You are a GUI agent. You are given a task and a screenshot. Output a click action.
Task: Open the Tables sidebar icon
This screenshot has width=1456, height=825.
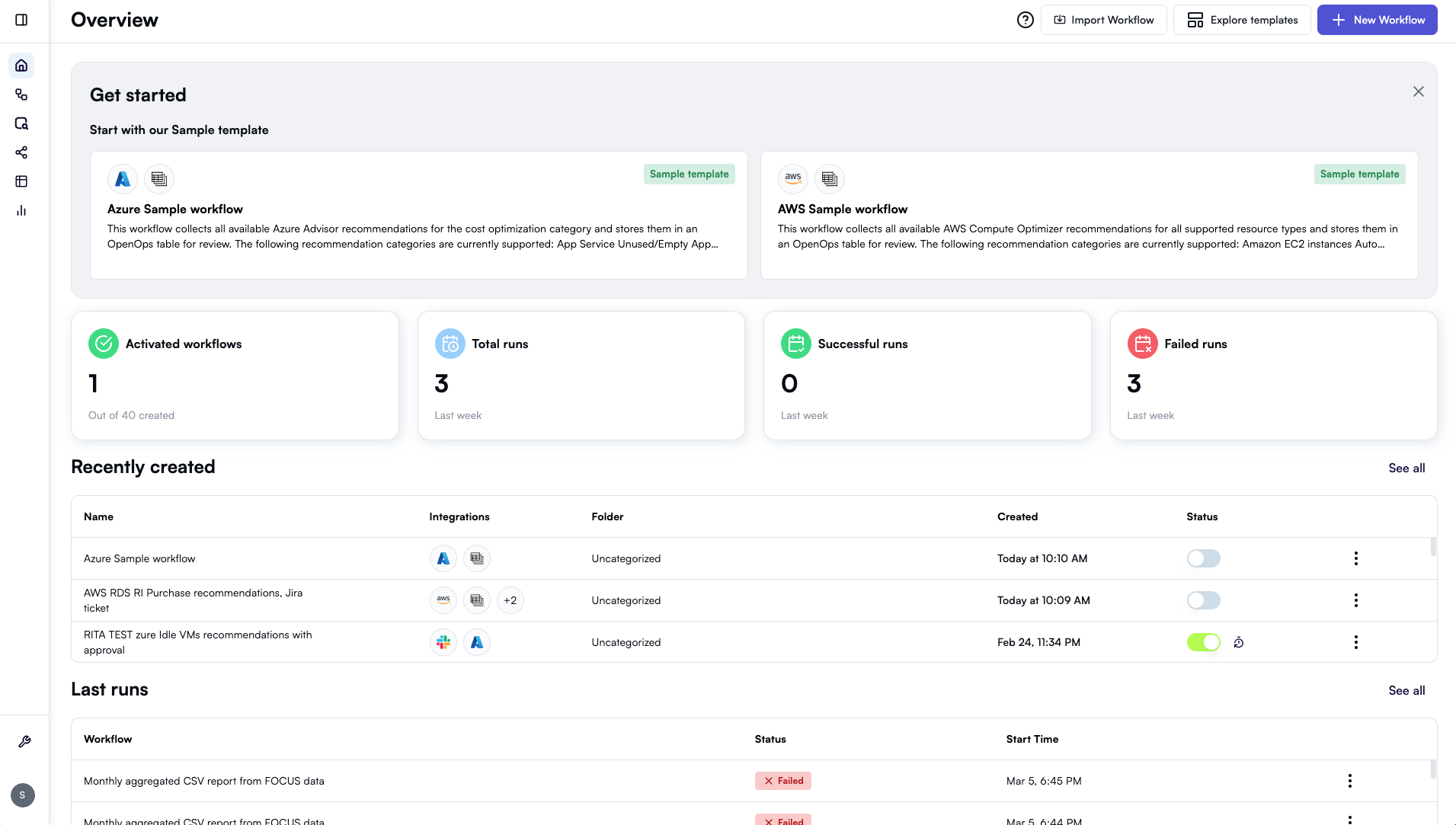(x=21, y=181)
